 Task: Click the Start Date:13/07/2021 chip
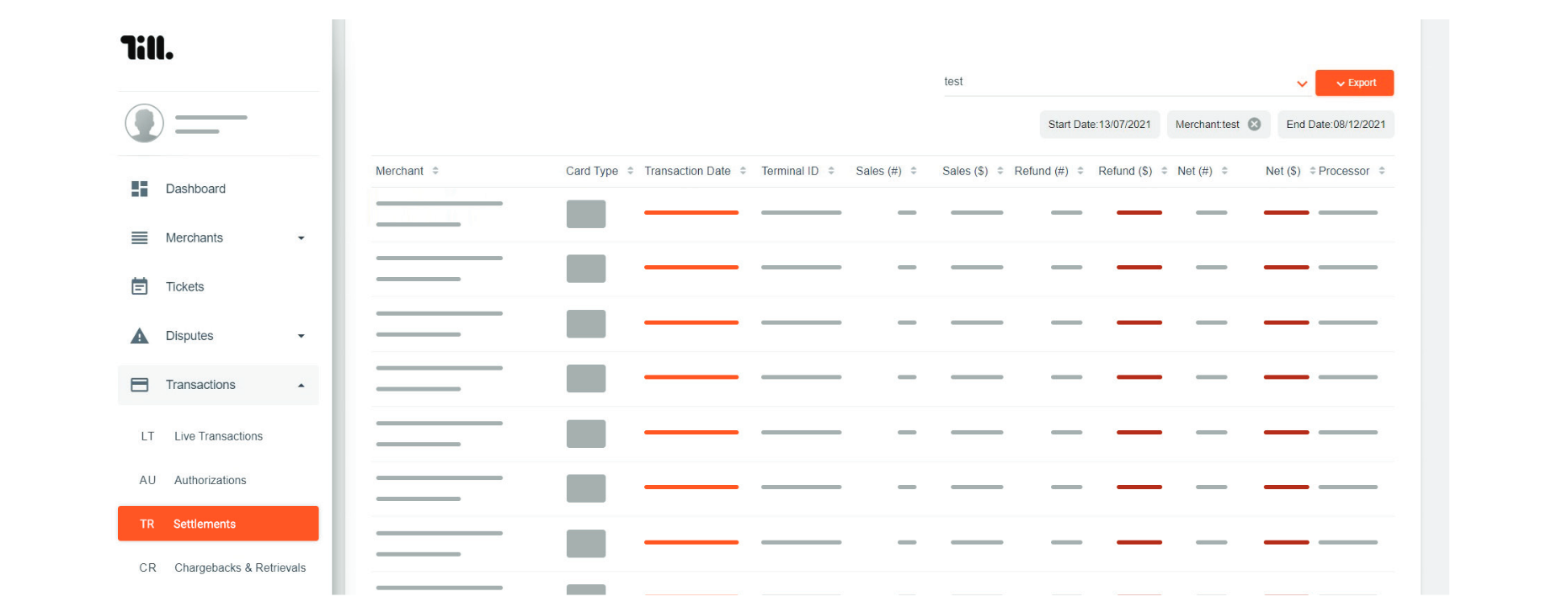[1100, 125]
